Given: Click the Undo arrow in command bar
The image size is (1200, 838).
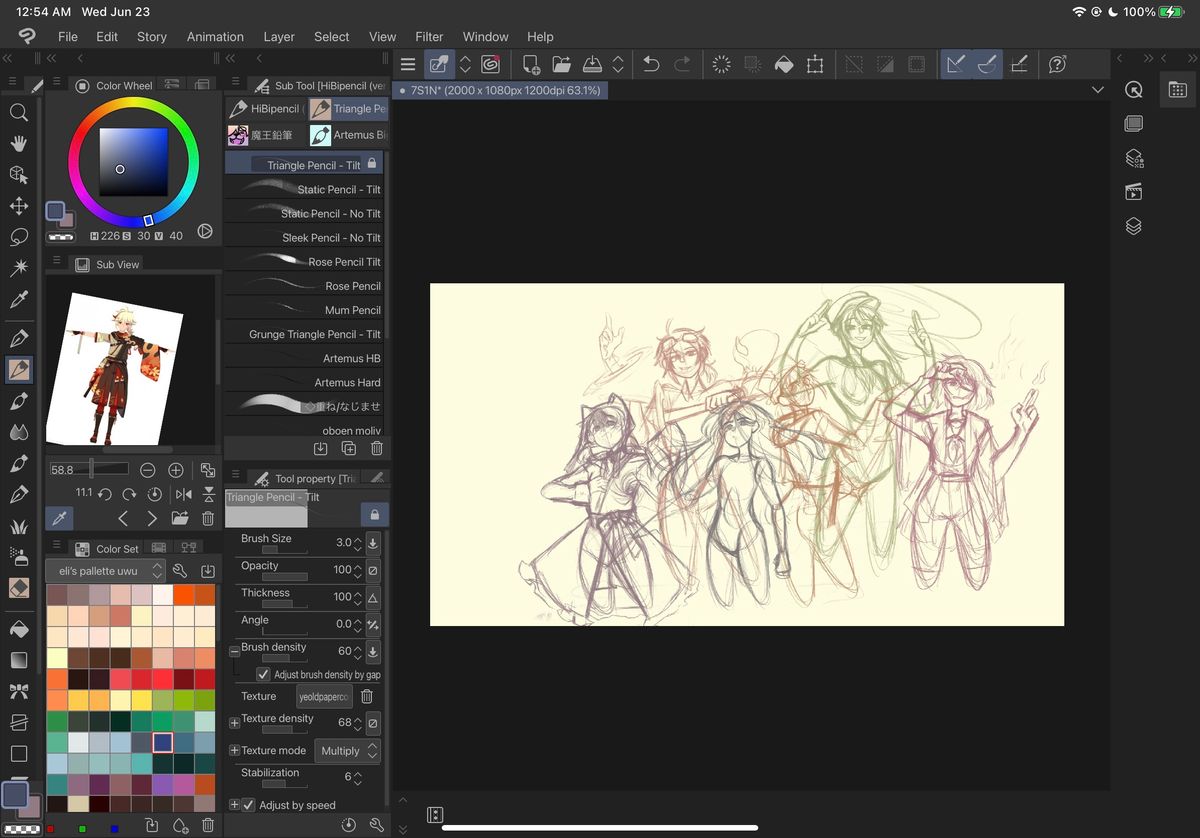Looking at the screenshot, I should [x=651, y=64].
